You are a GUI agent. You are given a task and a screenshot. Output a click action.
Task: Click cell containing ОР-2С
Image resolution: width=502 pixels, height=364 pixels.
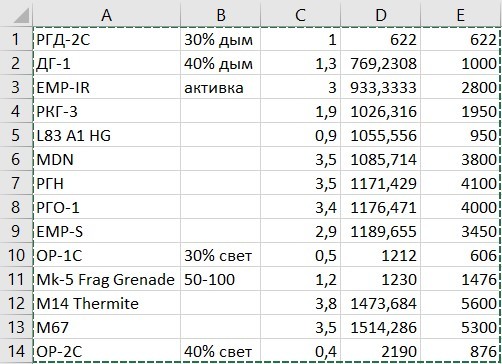pyautogui.click(x=107, y=351)
